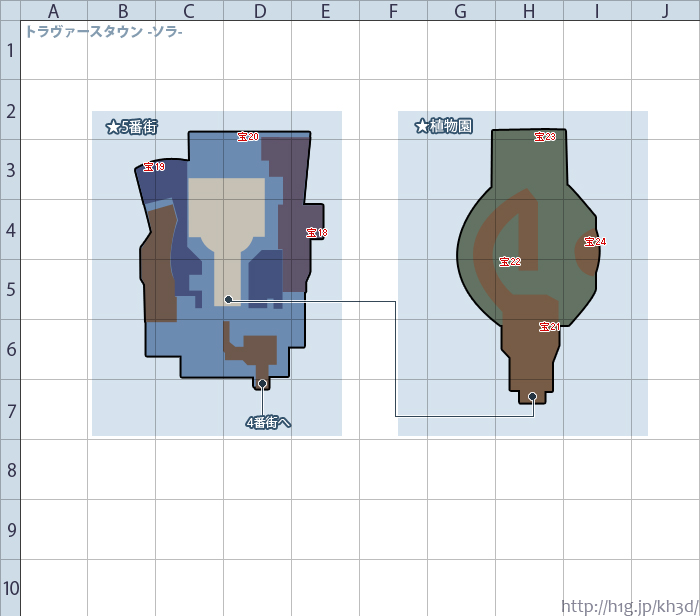Image resolution: width=700 pixels, height=616 pixels.
Task: Select row header 1
Action: (x=10, y=50)
